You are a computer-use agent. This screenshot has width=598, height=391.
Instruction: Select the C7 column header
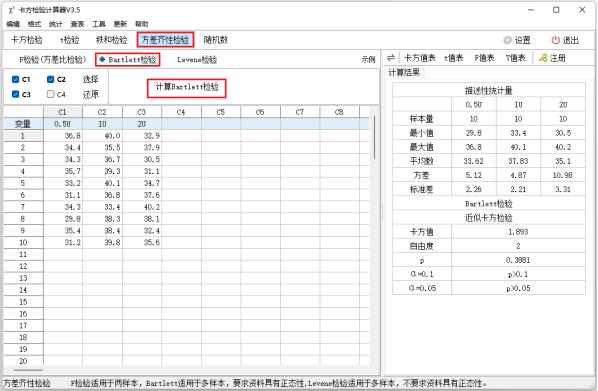click(x=300, y=112)
